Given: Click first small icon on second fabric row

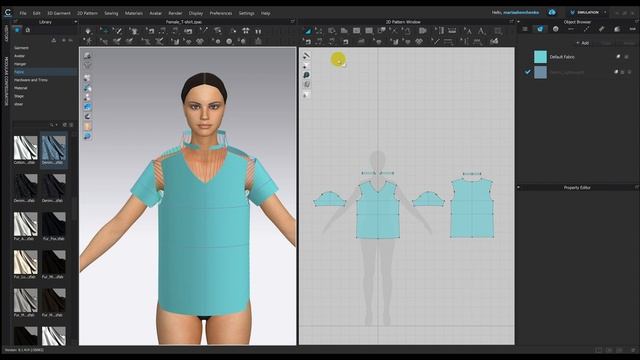Looking at the screenshot, I should point(616,72).
